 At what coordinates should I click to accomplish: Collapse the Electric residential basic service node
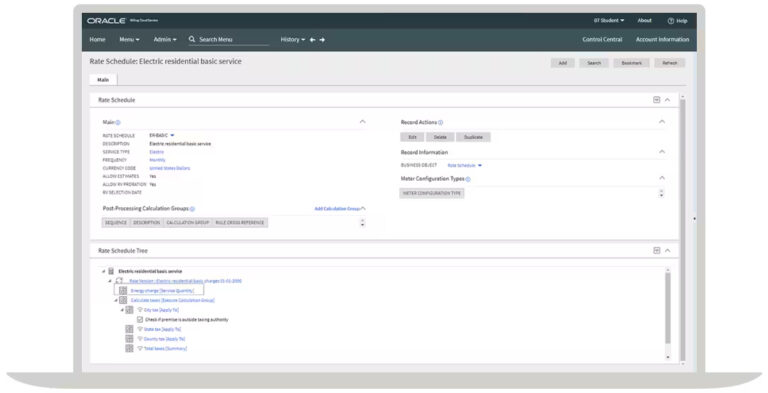103,271
